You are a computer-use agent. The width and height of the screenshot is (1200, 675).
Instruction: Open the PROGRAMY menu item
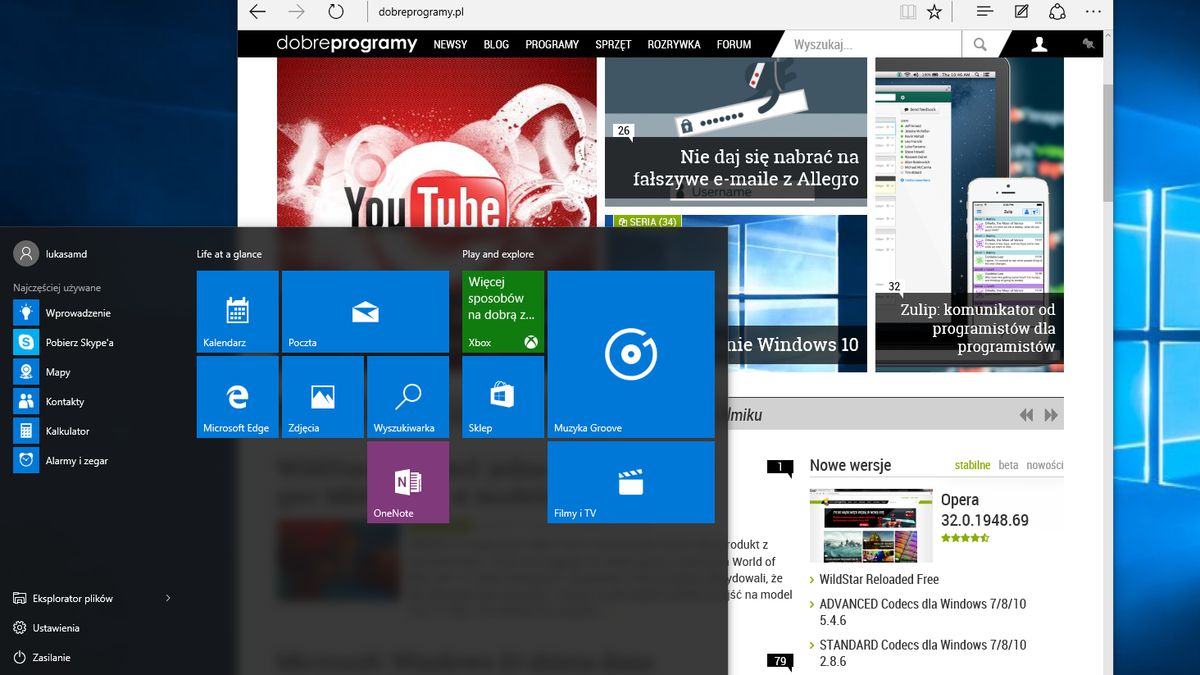click(552, 44)
